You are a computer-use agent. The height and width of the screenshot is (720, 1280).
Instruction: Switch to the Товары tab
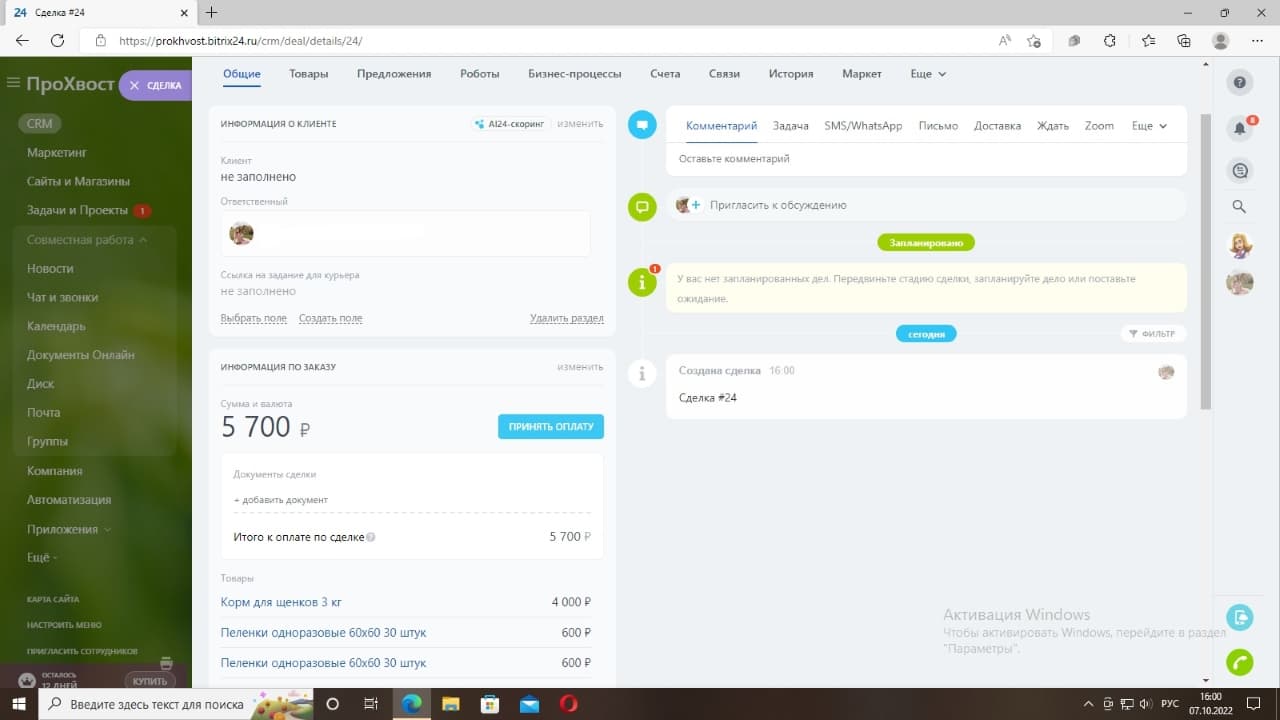point(309,74)
